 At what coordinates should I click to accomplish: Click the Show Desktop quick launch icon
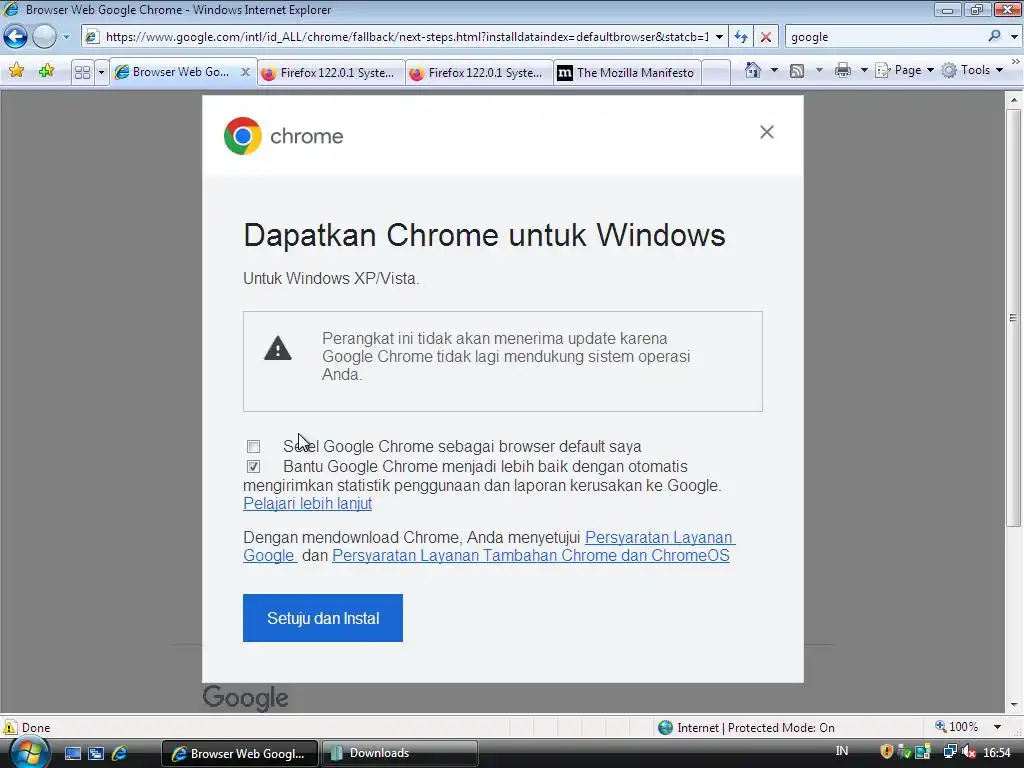(72, 754)
